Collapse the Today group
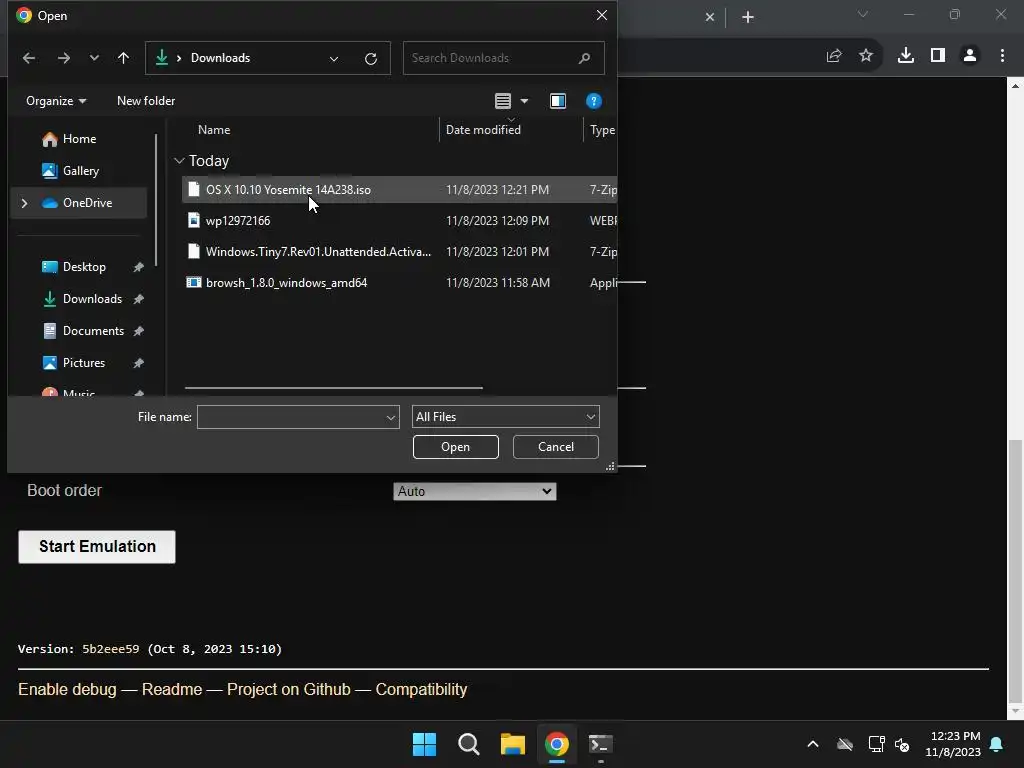Screen dimensions: 1024x768 tap(179, 161)
